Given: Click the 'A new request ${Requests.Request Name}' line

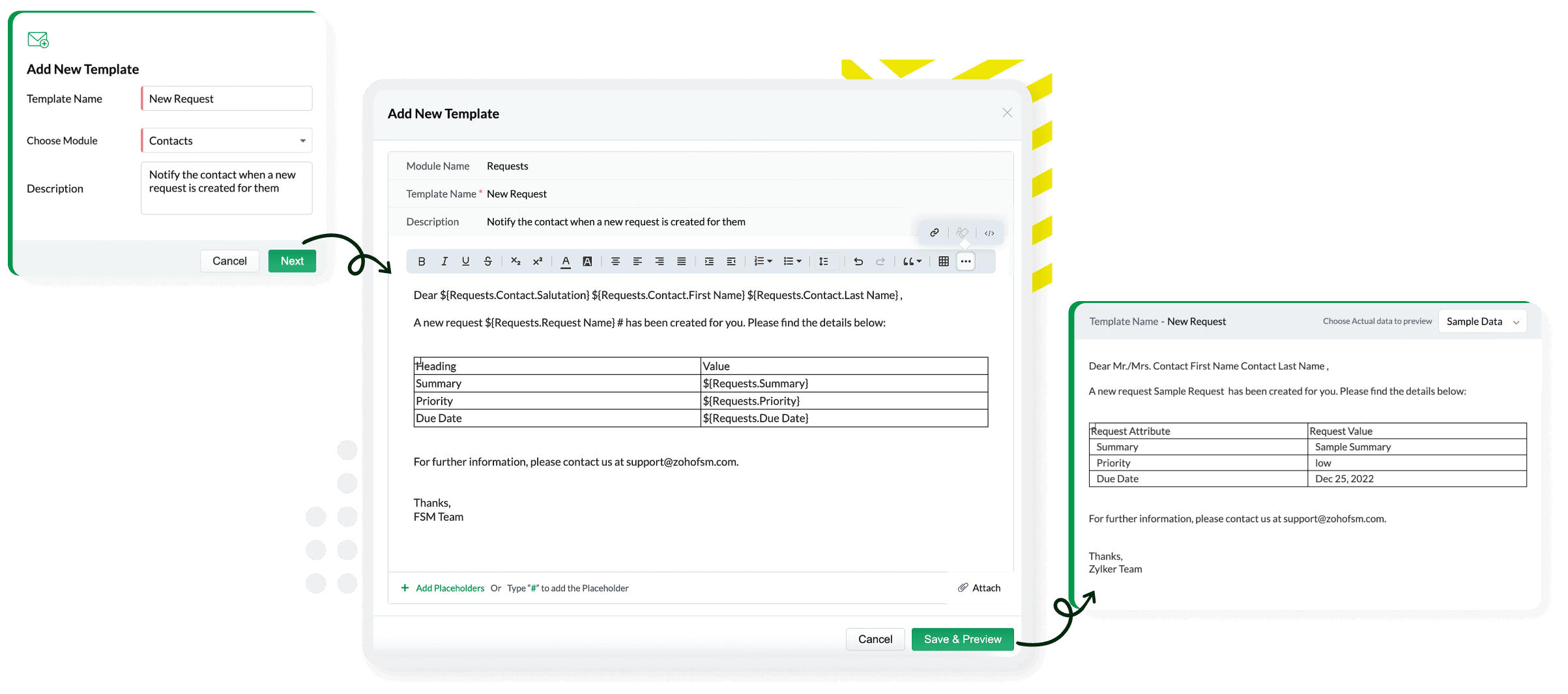Looking at the screenshot, I should 649,323.
